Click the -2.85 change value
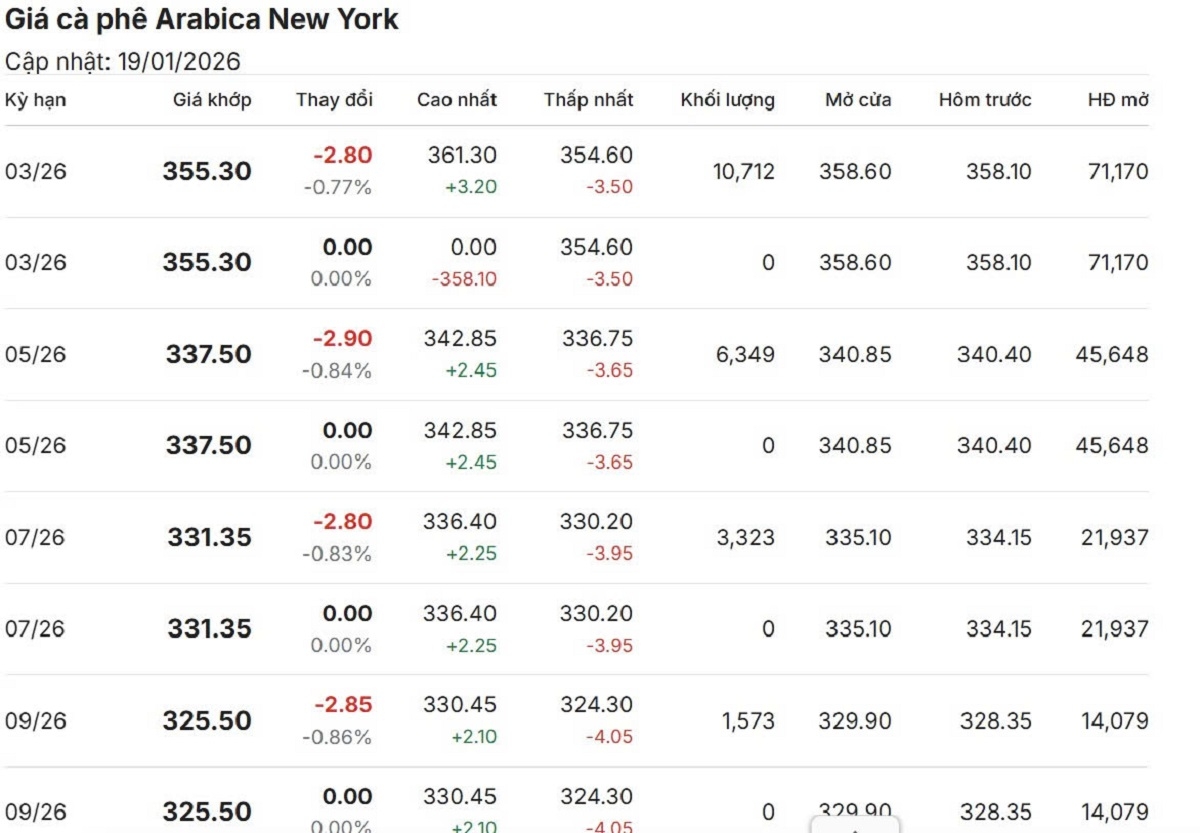 point(343,704)
